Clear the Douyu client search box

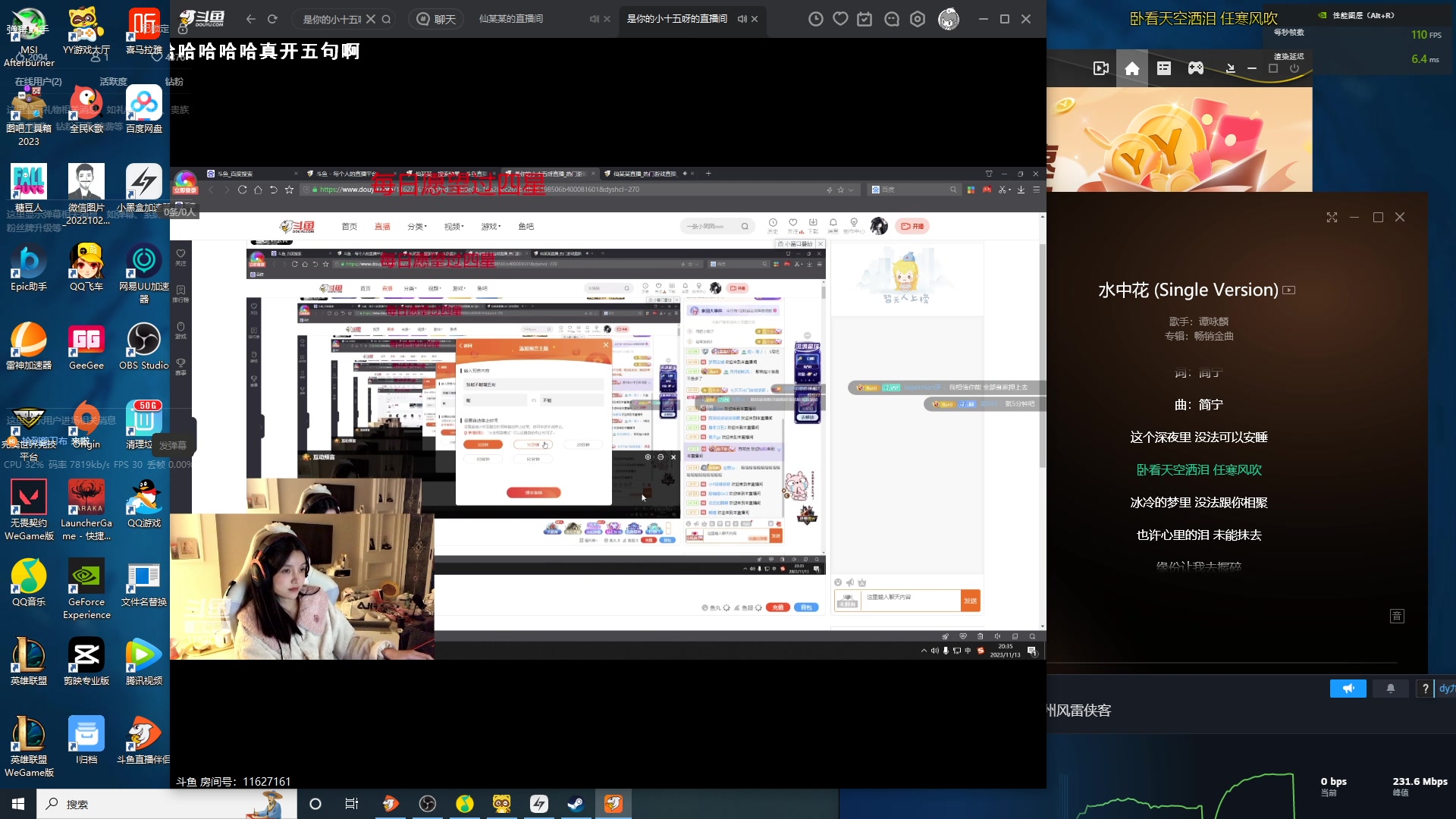point(371,19)
